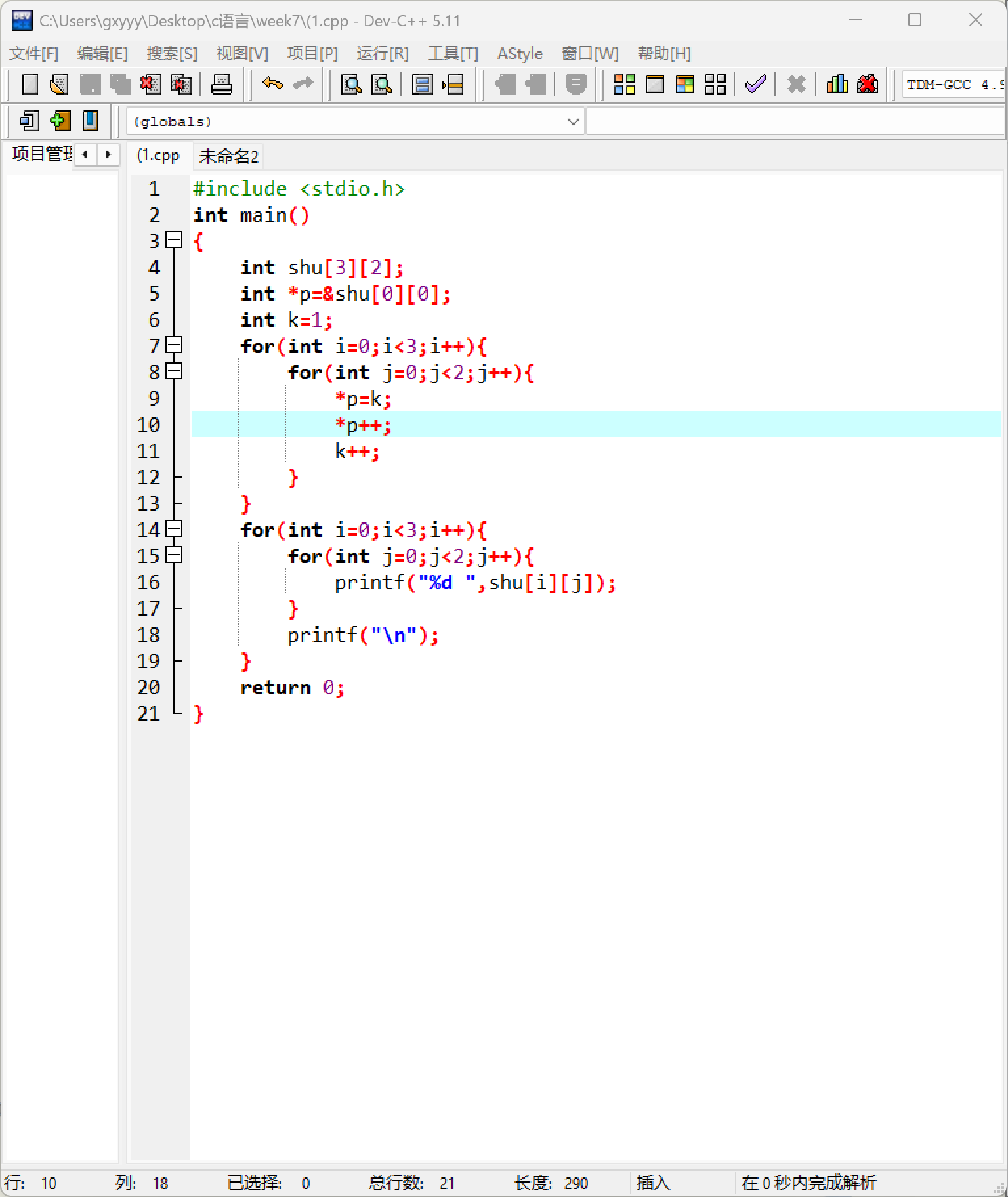Click the Goto function icon
The height and width of the screenshot is (1197, 1008).
click(x=423, y=84)
